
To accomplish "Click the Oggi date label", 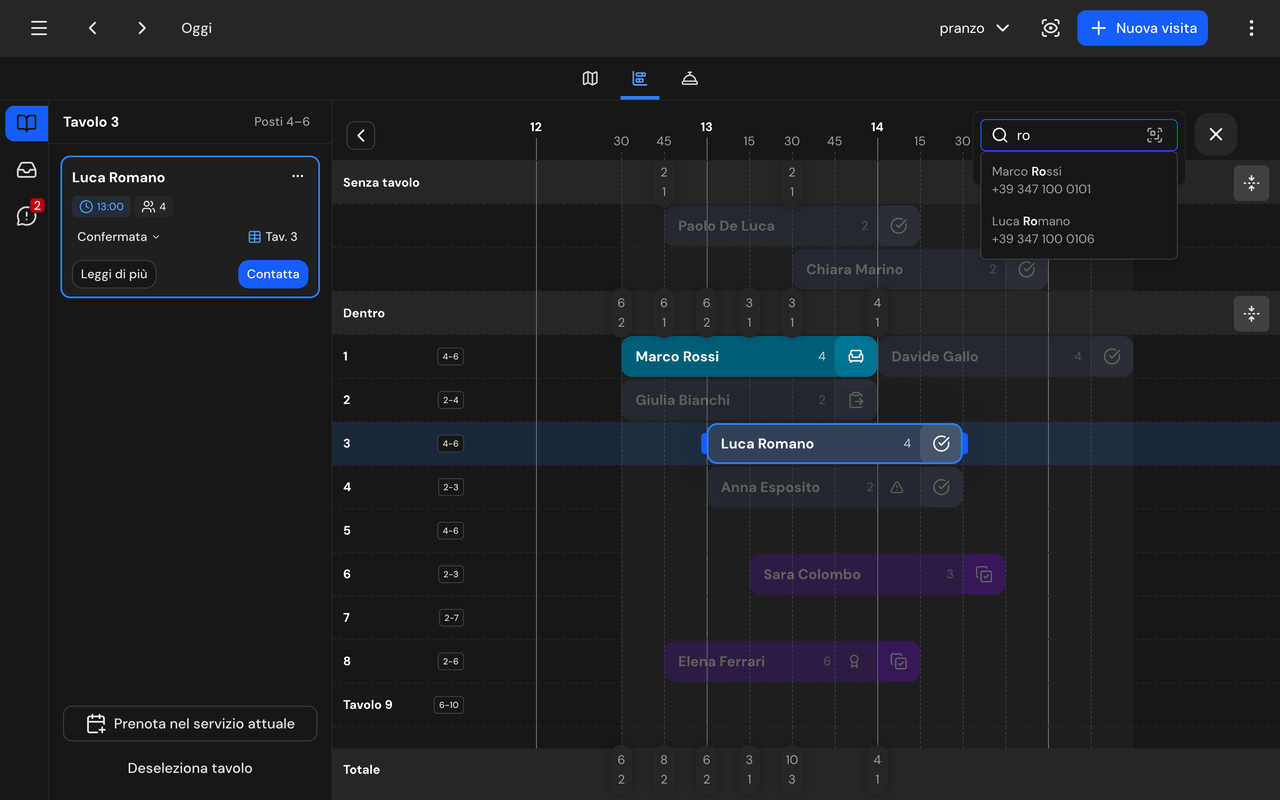I will [x=196, y=28].
